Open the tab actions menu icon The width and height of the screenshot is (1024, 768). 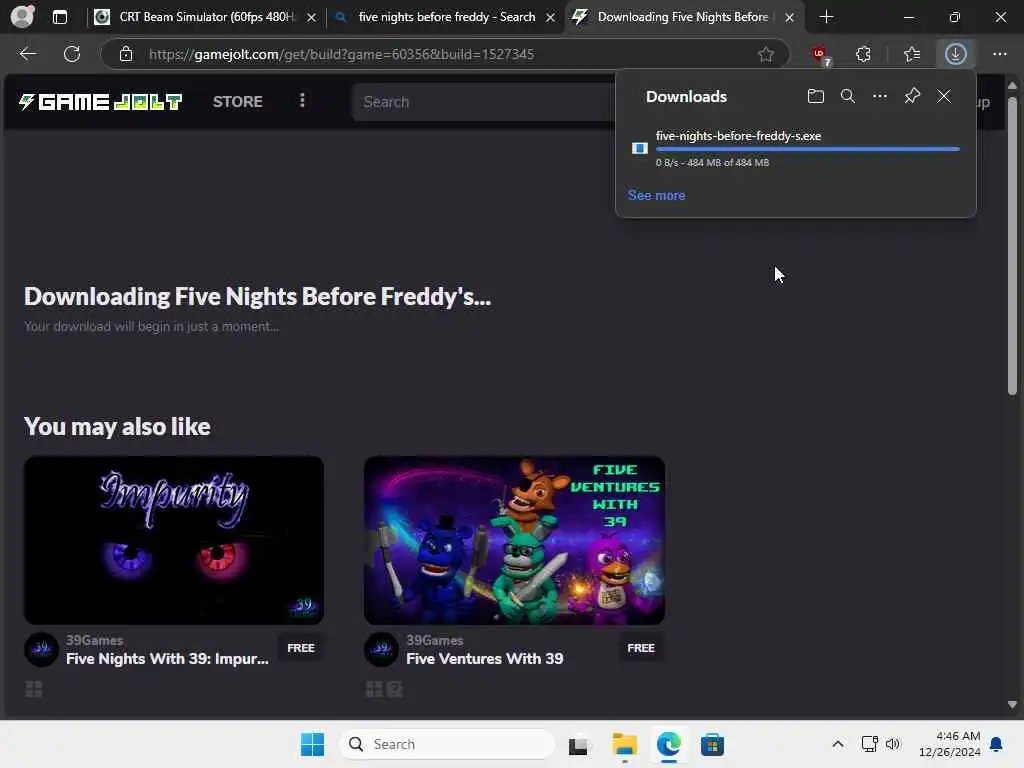tap(59, 17)
